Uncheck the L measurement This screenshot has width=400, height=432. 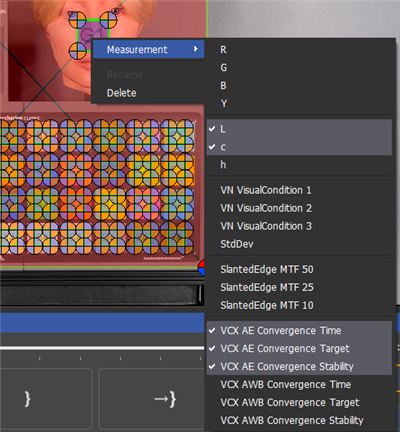click(x=299, y=129)
